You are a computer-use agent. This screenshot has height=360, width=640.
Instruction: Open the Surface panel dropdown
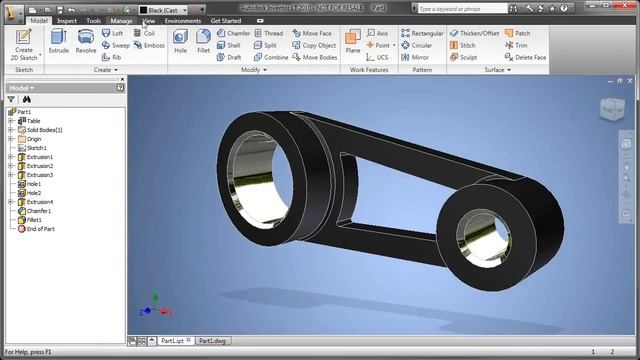point(498,70)
